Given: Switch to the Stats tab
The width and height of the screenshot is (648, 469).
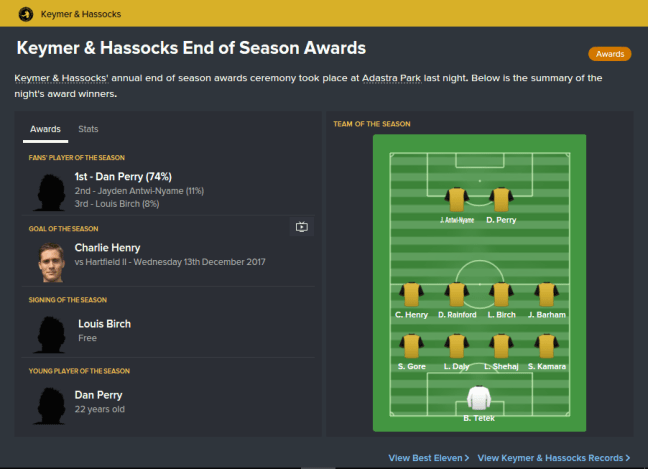Looking at the screenshot, I should click(x=88, y=129).
